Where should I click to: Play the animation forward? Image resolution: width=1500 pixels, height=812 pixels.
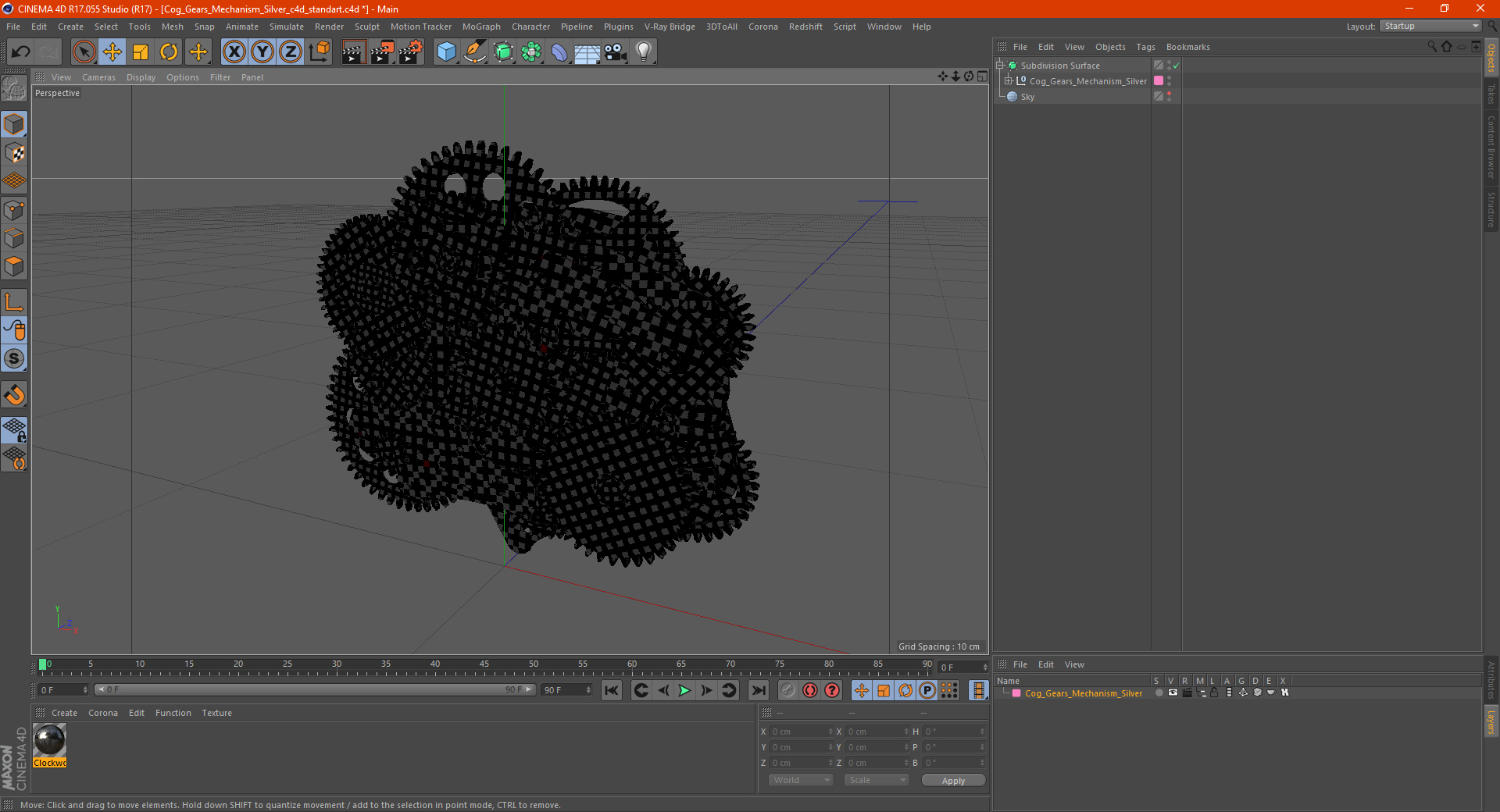tap(684, 690)
